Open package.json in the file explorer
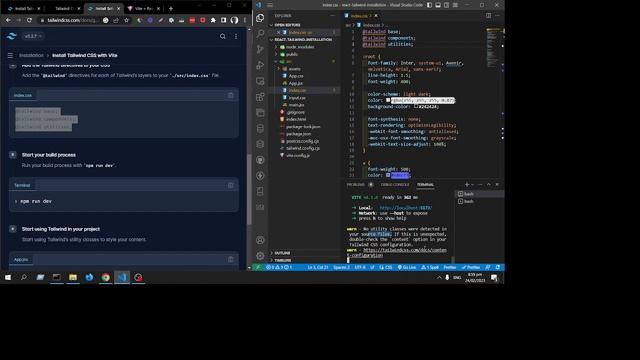640x360 pixels. [298, 134]
